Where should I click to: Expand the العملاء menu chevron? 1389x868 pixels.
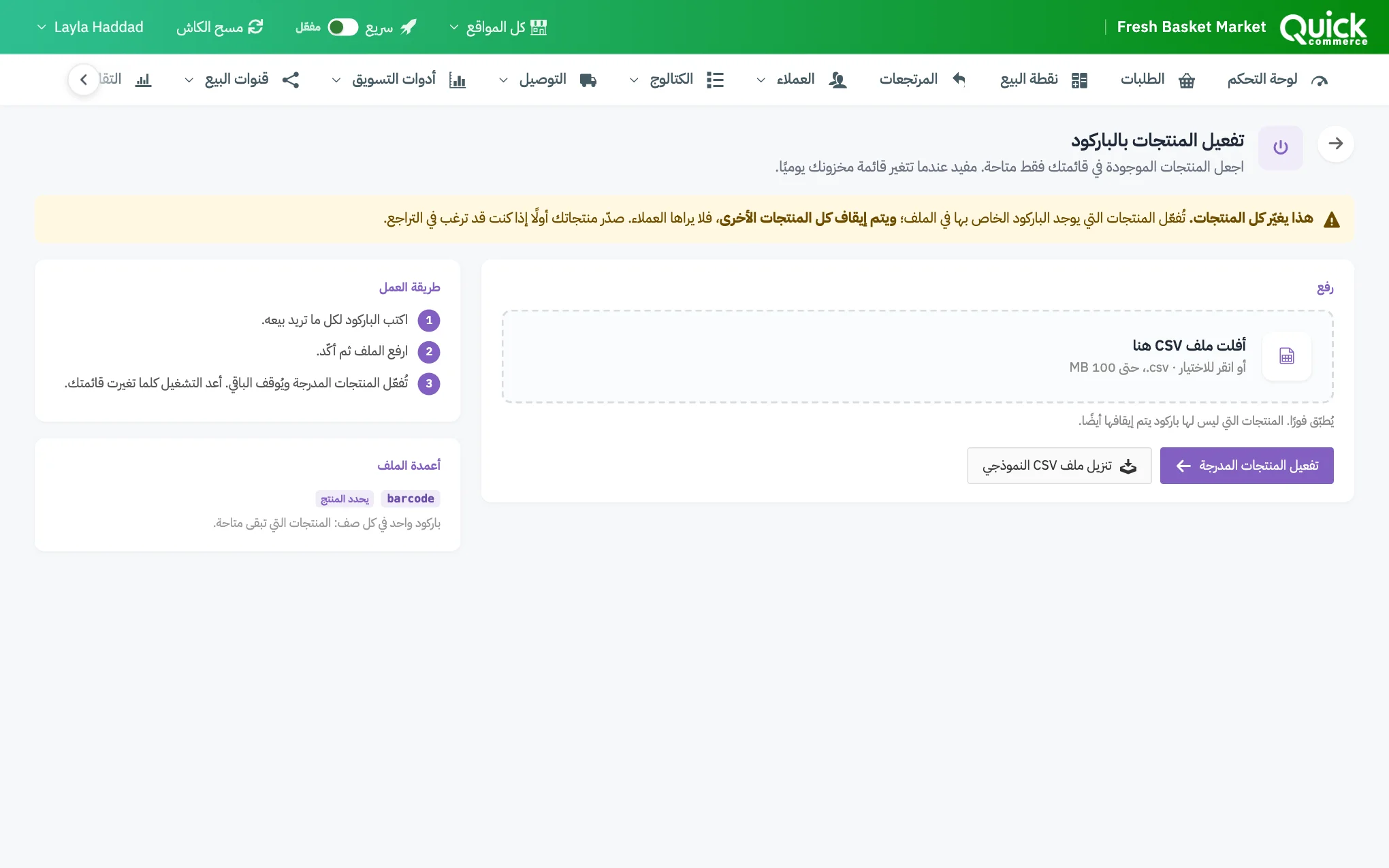click(761, 80)
